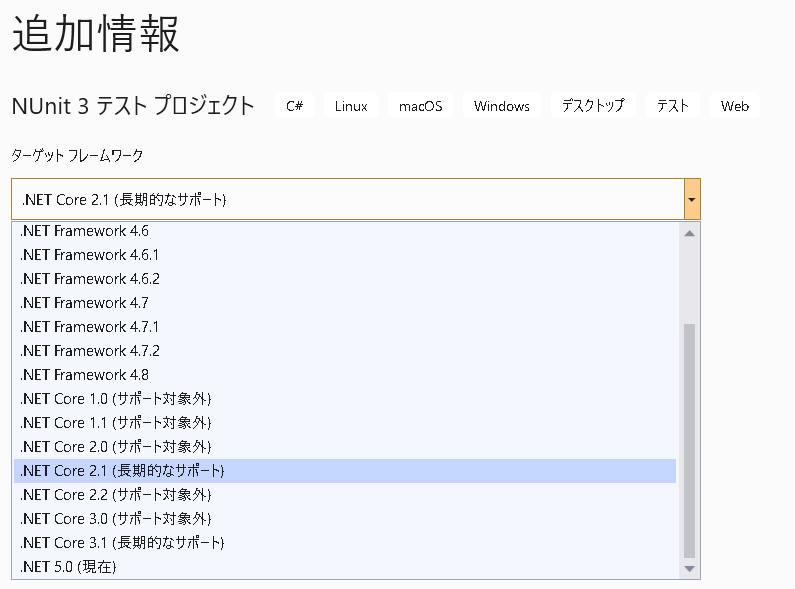Click the デスクトップ tag

[x=593, y=106]
